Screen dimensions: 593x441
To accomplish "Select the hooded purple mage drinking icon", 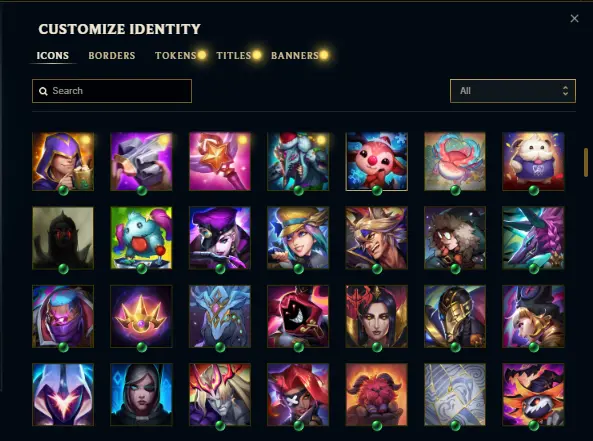I will click(x=63, y=161).
